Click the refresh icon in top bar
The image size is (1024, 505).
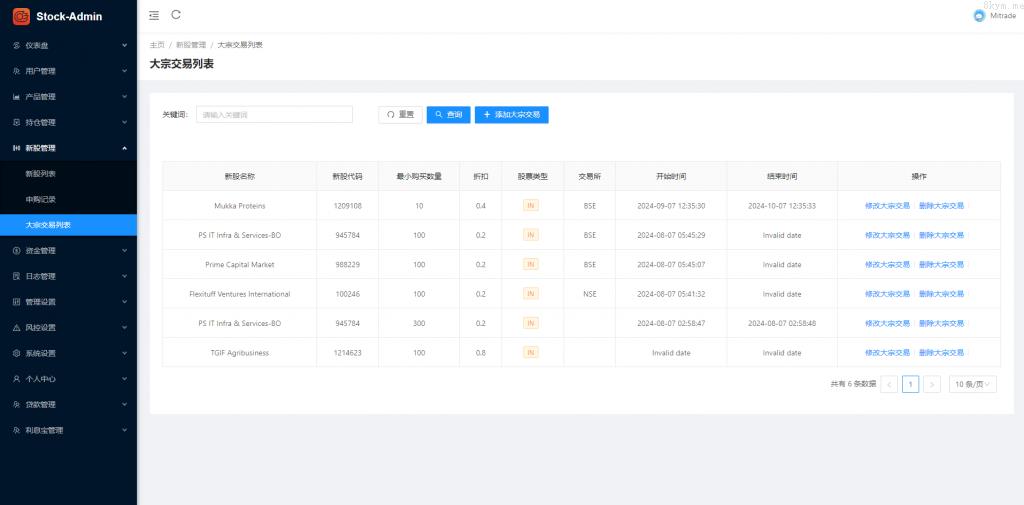177,15
